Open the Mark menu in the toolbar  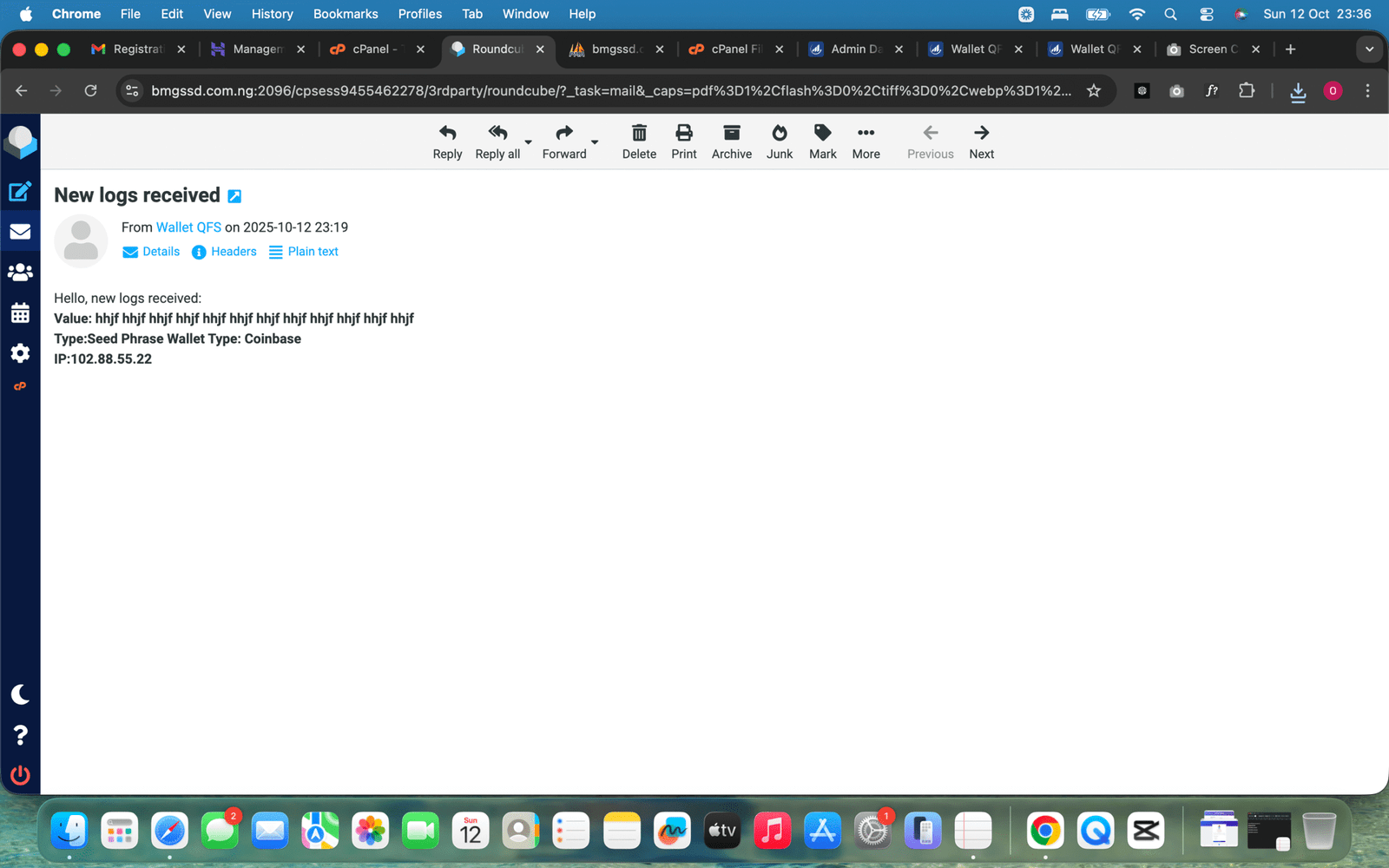822,141
